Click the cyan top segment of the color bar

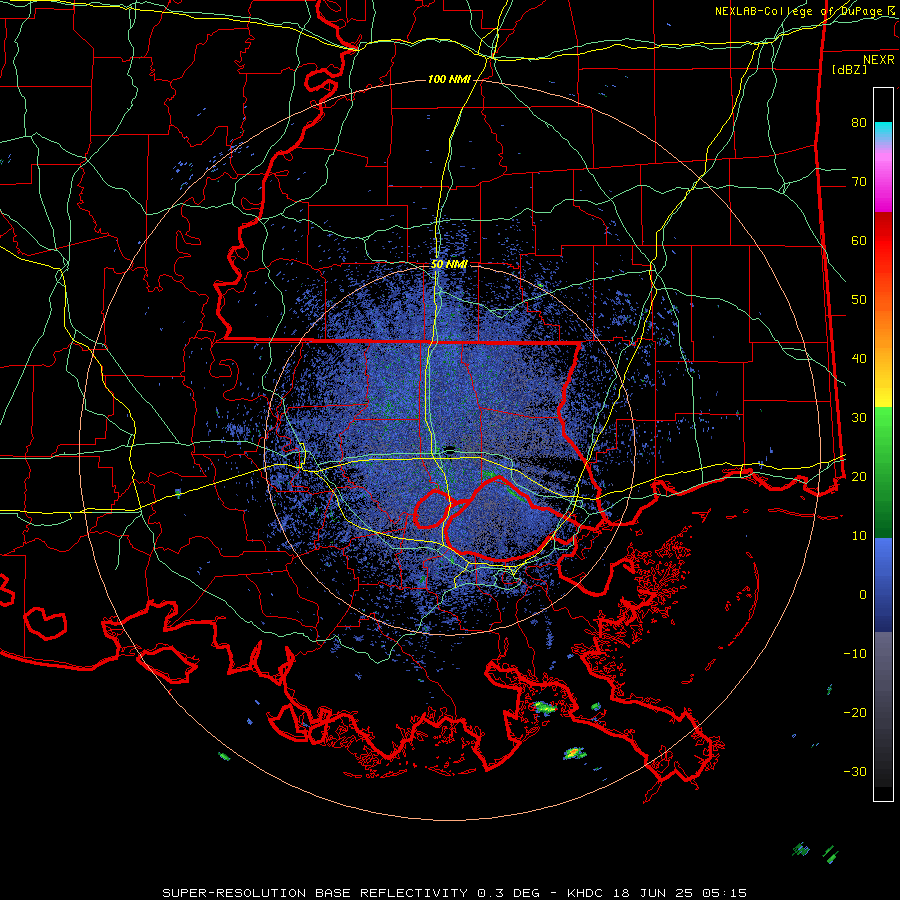click(883, 132)
